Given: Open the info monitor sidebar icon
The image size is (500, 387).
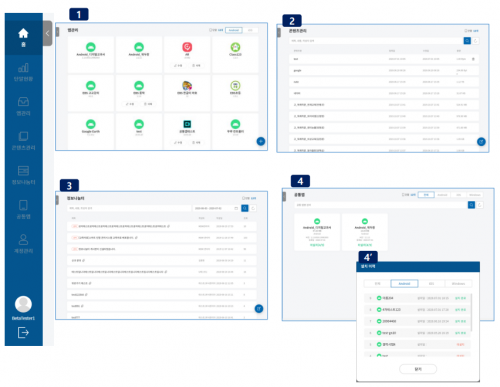Looking at the screenshot, I should [x=23, y=175].
